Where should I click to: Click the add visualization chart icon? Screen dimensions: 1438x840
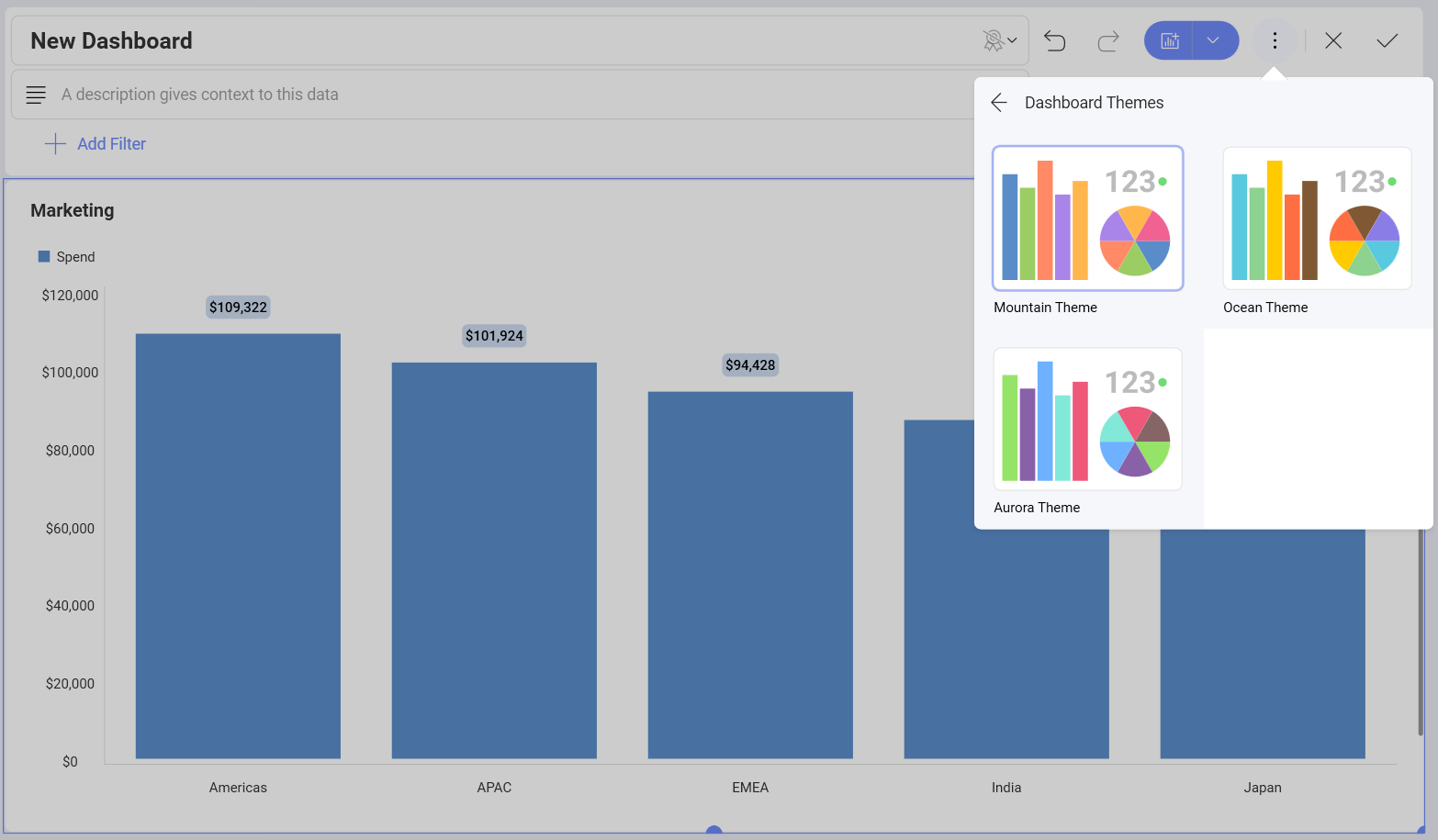click(1169, 40)
